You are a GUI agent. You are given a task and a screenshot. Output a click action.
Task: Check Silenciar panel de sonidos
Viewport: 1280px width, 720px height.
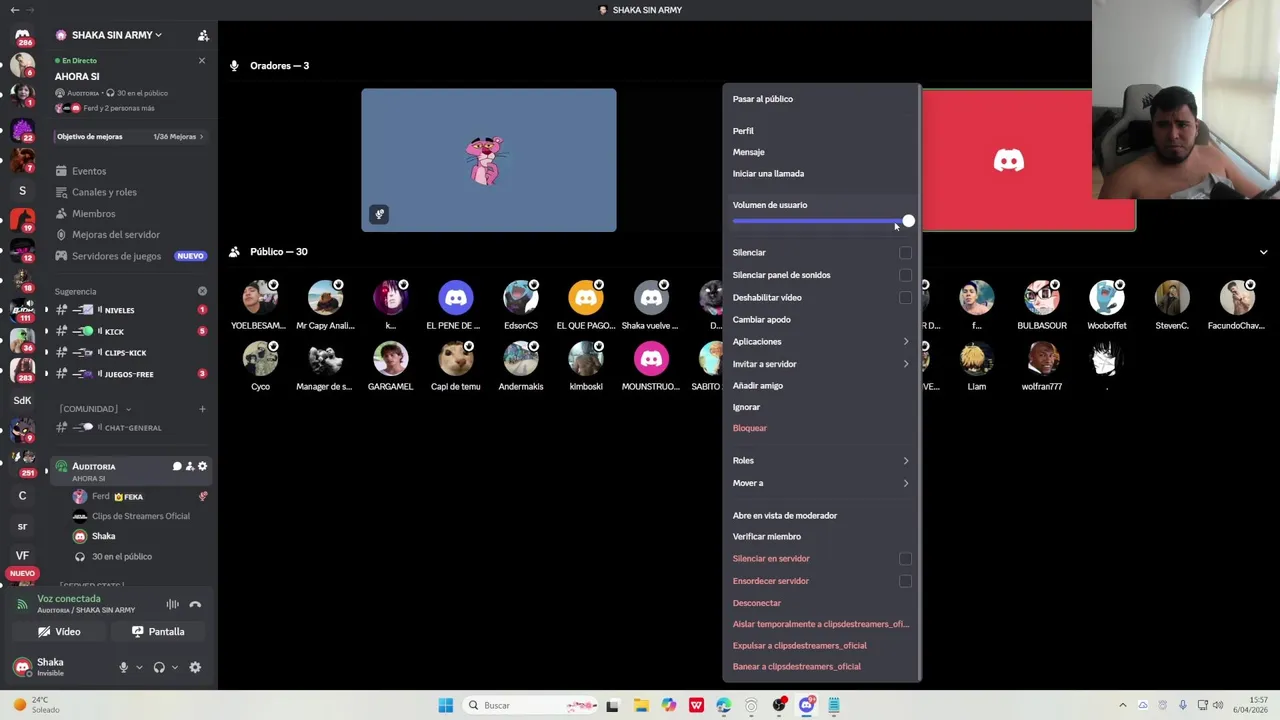point(905,275)
